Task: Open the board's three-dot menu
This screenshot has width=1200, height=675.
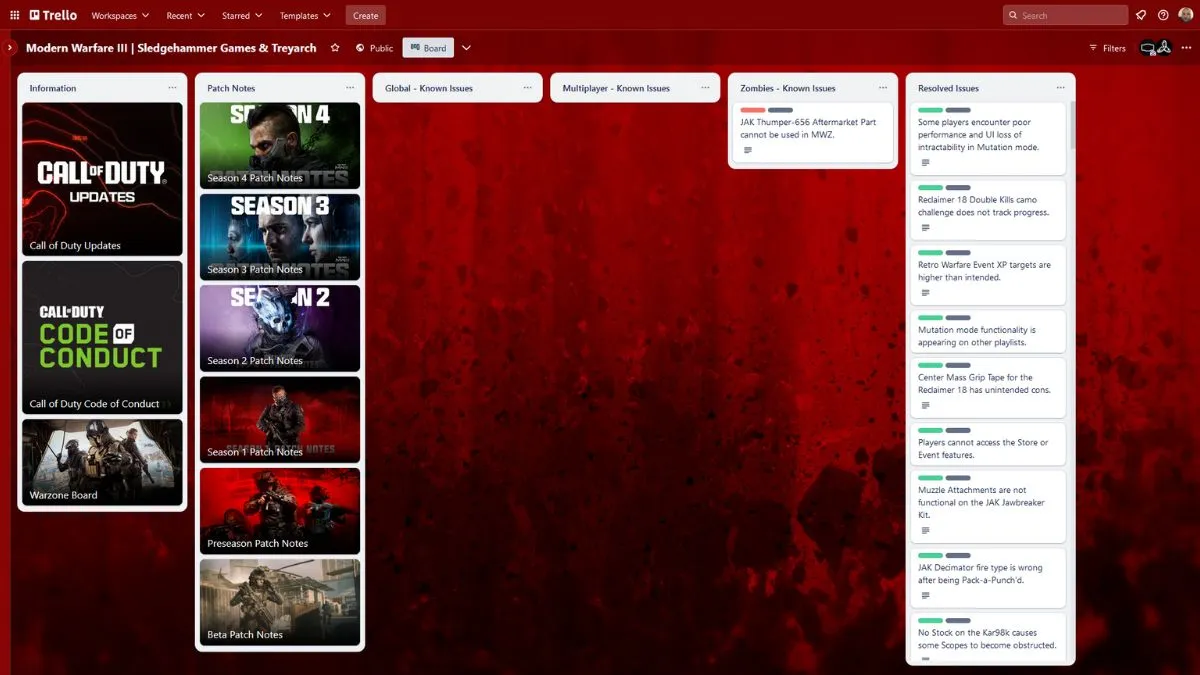Action: click(1186, 47)
